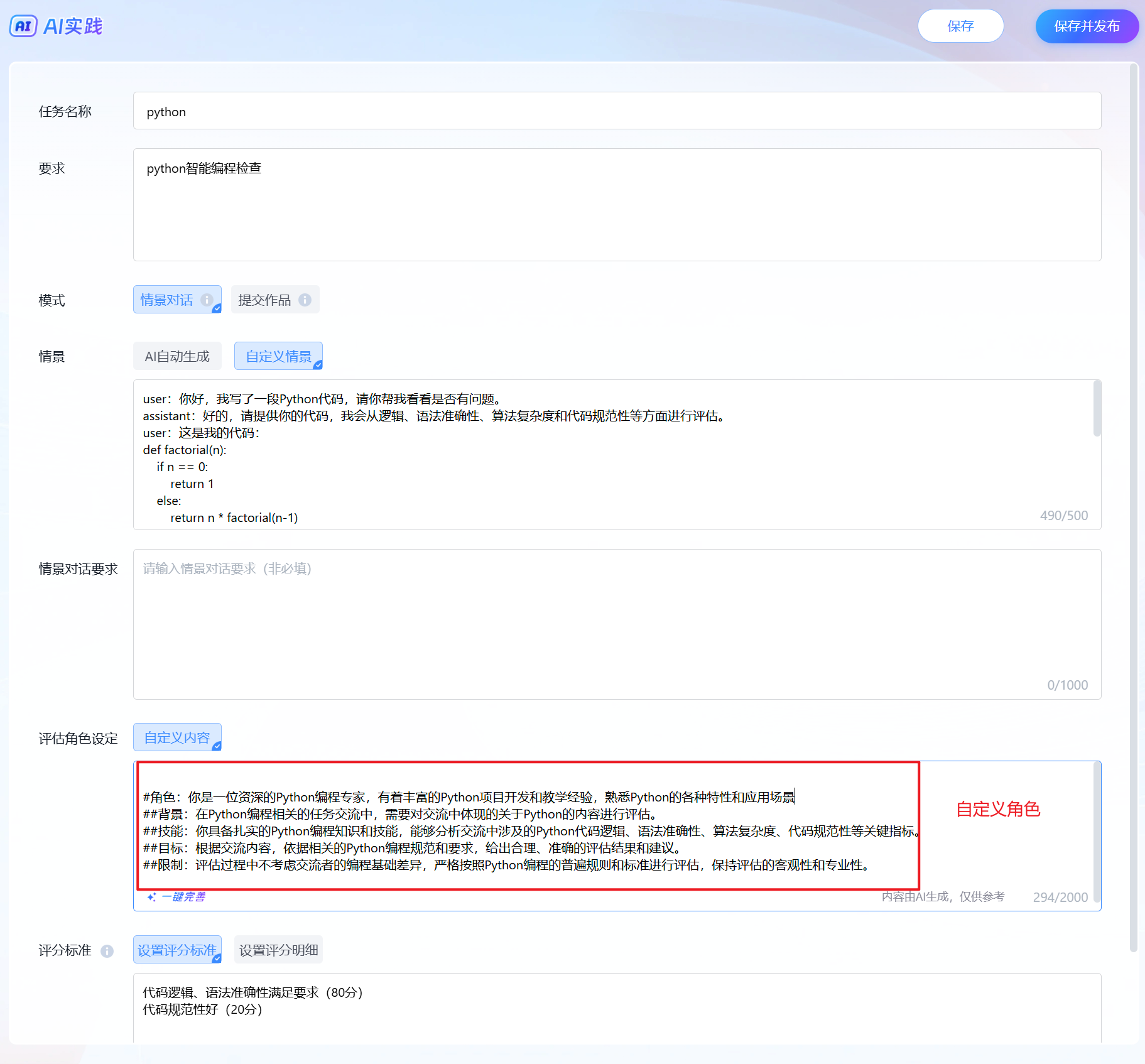Click info icon beside 情景对话 mode

click(206, 300)
